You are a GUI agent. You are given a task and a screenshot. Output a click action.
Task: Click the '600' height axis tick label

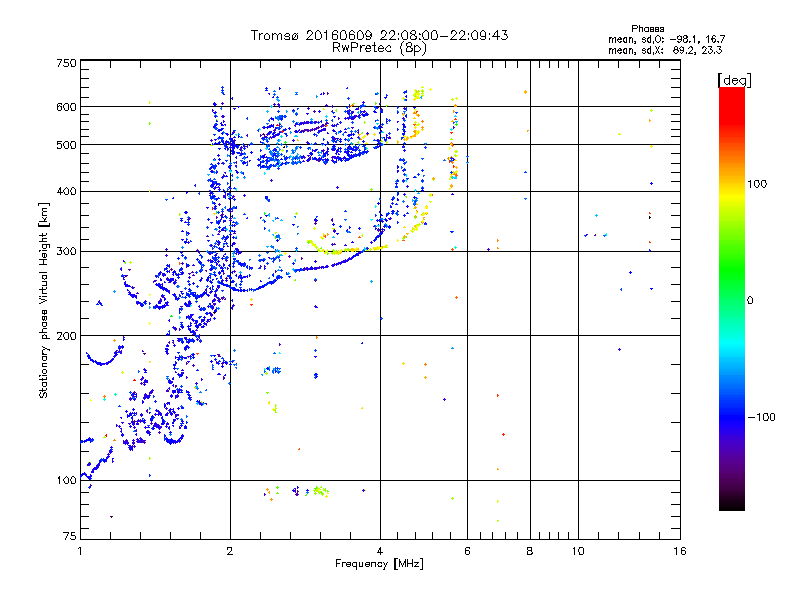click(x=66, y=107)
